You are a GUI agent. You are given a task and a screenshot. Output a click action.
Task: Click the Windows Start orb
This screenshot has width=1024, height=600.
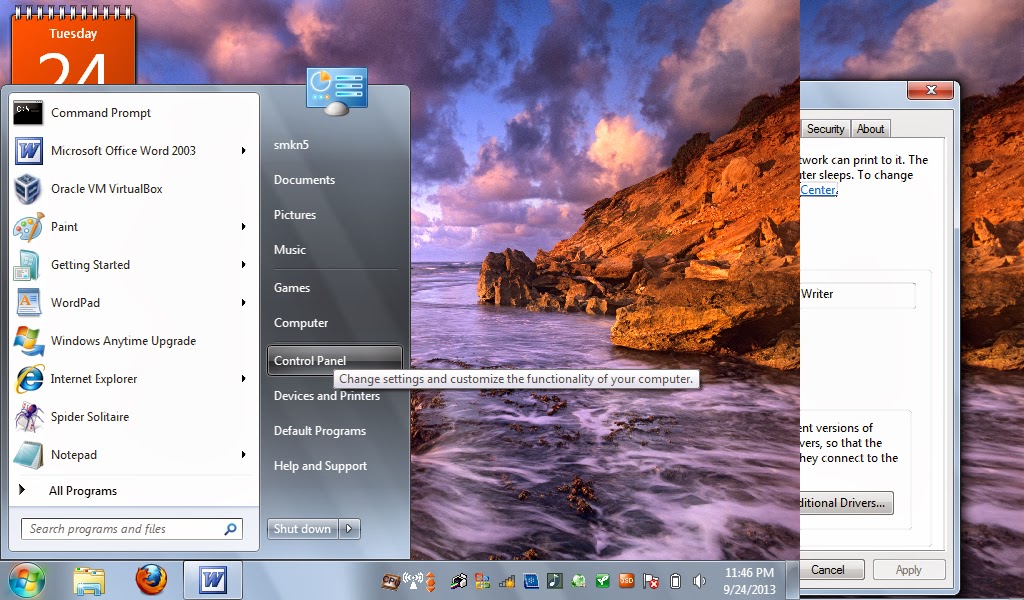click(26, 580)
